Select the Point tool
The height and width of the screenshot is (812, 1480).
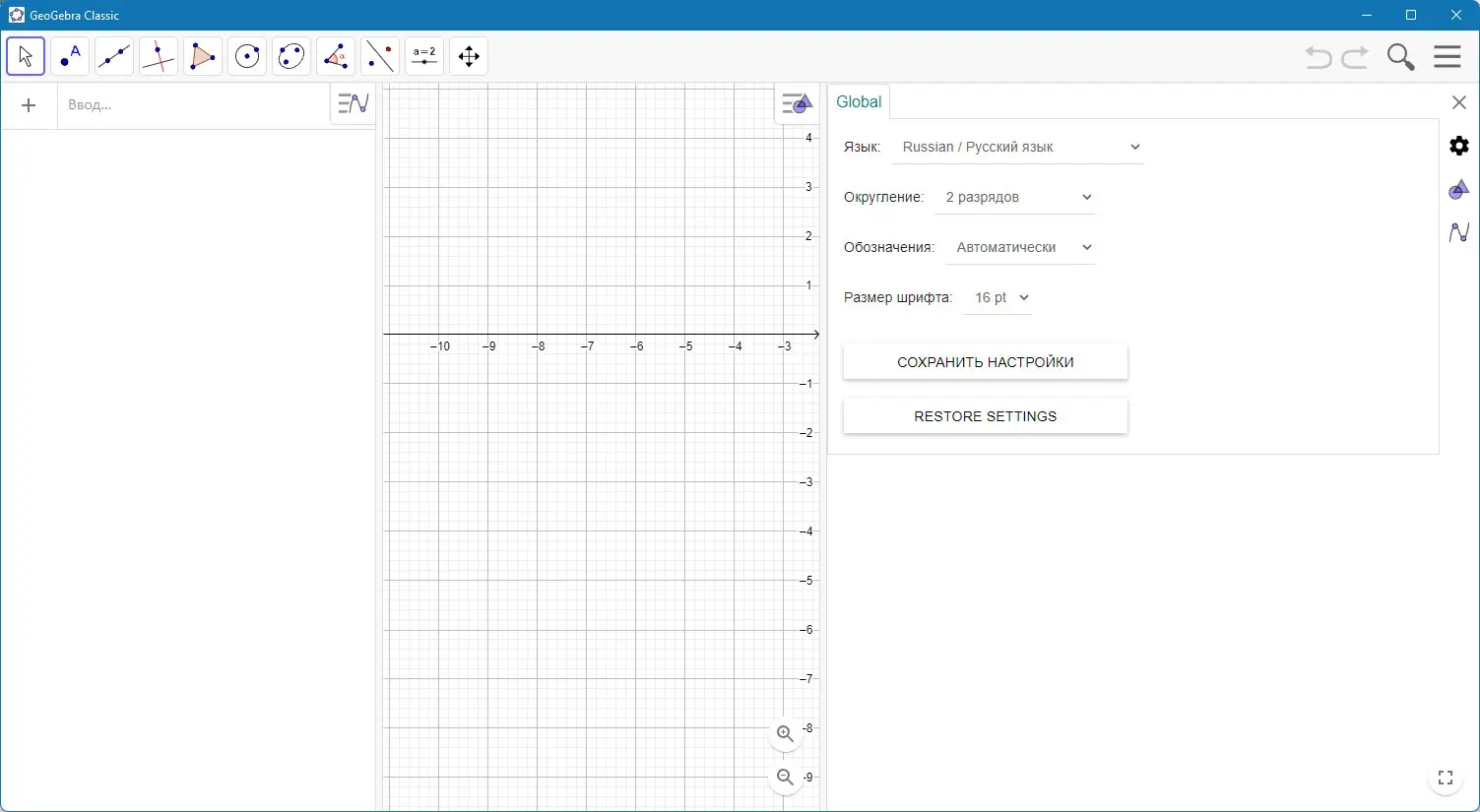pyautogui.click(x=70, y=56)
